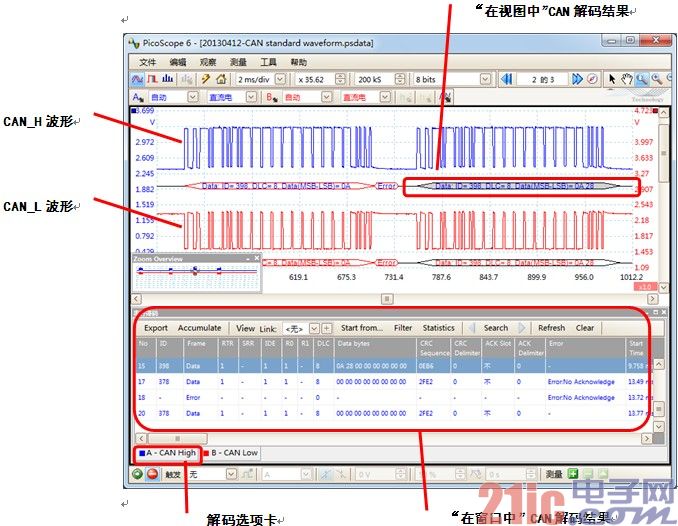The height and width of the screenshot is (526, 678).
Task: Click the Statistics button
Action: click(438, 328)
